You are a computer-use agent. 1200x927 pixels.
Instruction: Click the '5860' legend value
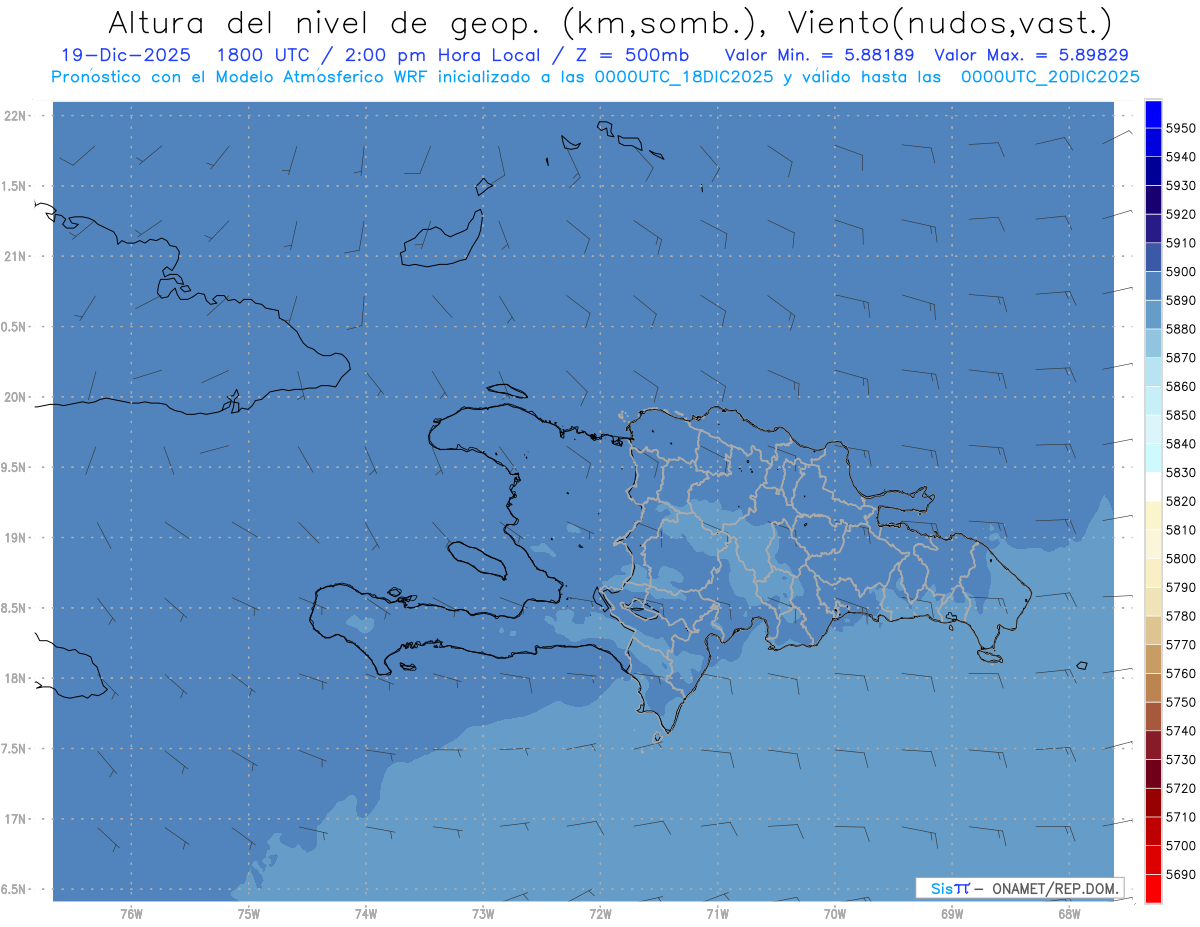coord(1180,386)
